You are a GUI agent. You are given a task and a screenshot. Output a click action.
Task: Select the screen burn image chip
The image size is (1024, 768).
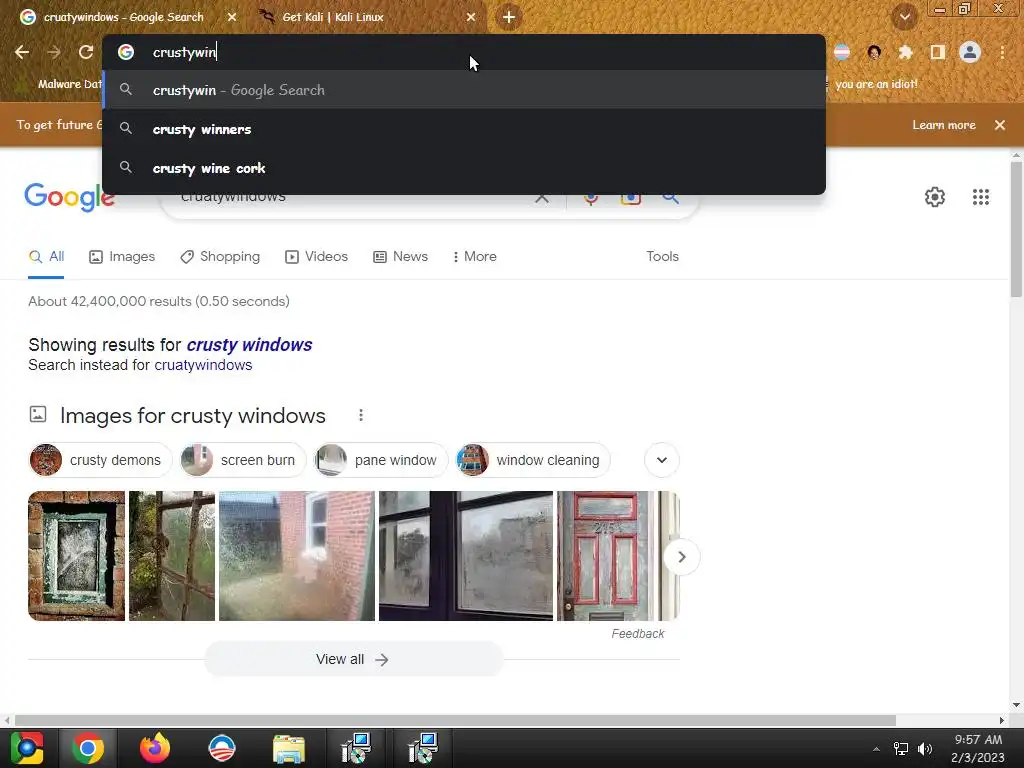[x=242, y=460]
